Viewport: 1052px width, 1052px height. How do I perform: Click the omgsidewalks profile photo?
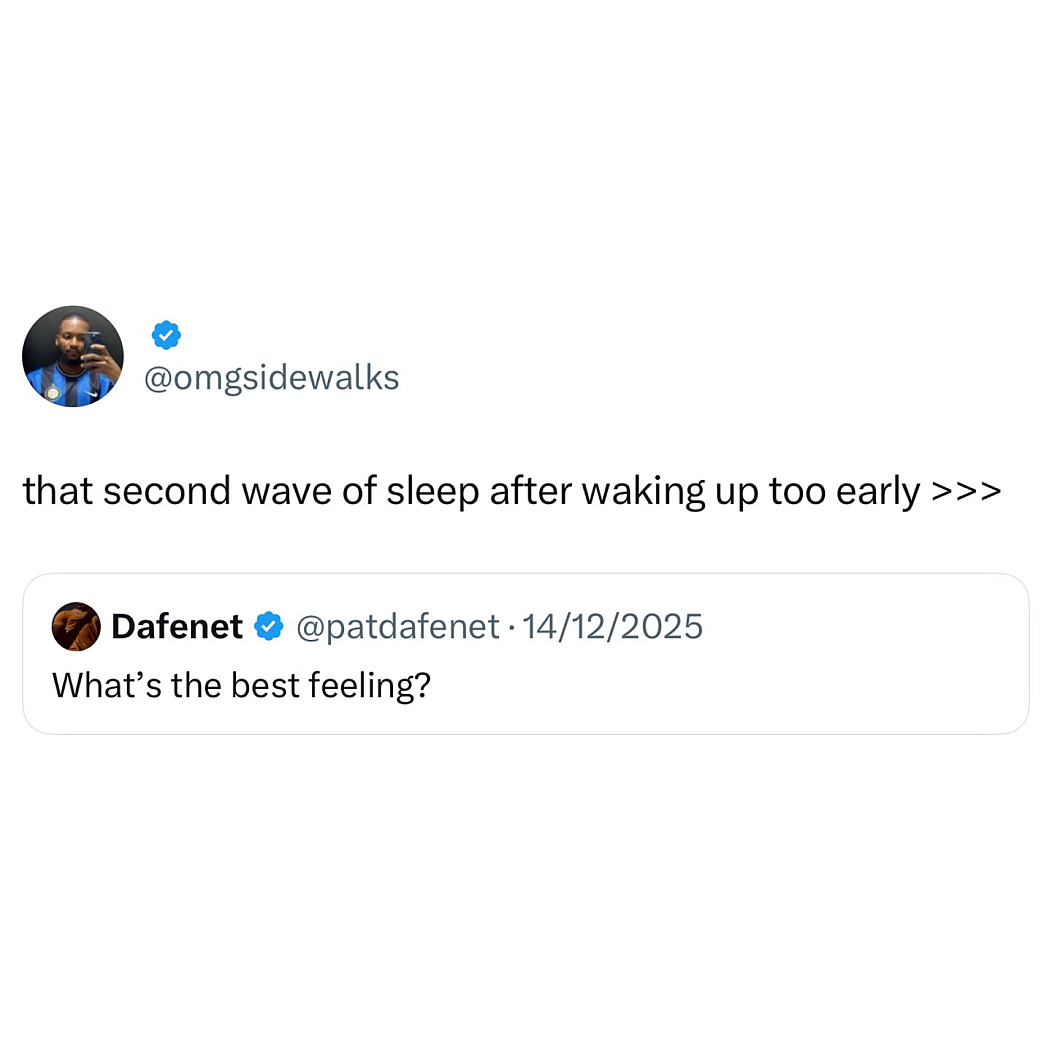pyautogui.click(x=73, y=356)
